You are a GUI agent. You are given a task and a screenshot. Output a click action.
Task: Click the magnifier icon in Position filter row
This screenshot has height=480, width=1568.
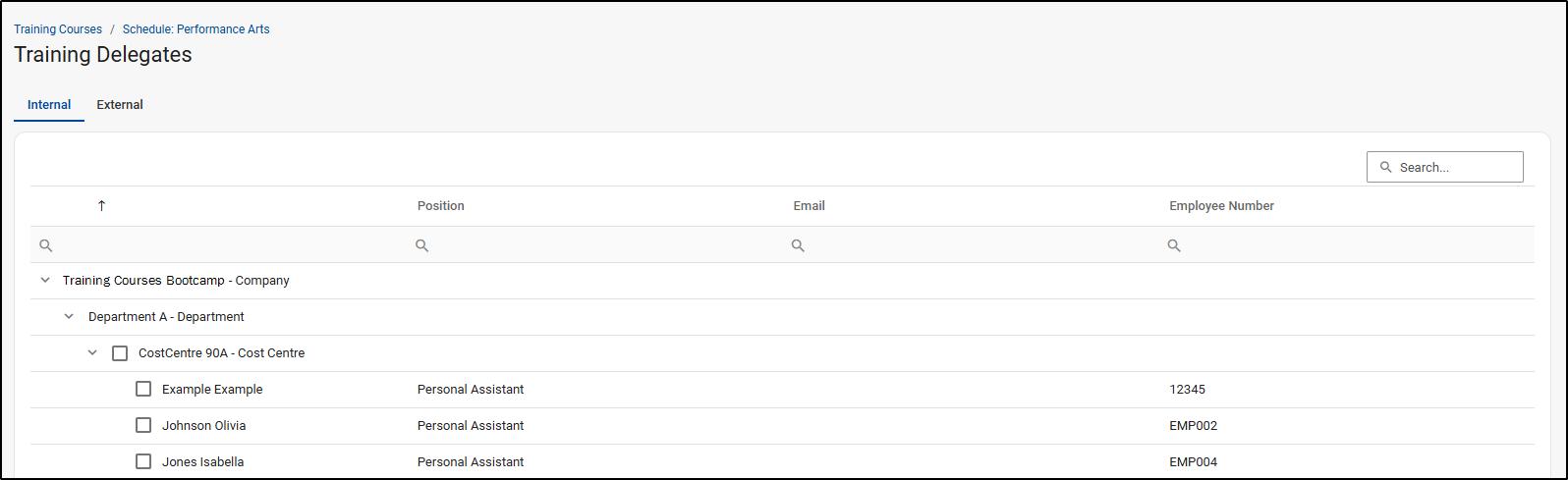coord(421,245)
